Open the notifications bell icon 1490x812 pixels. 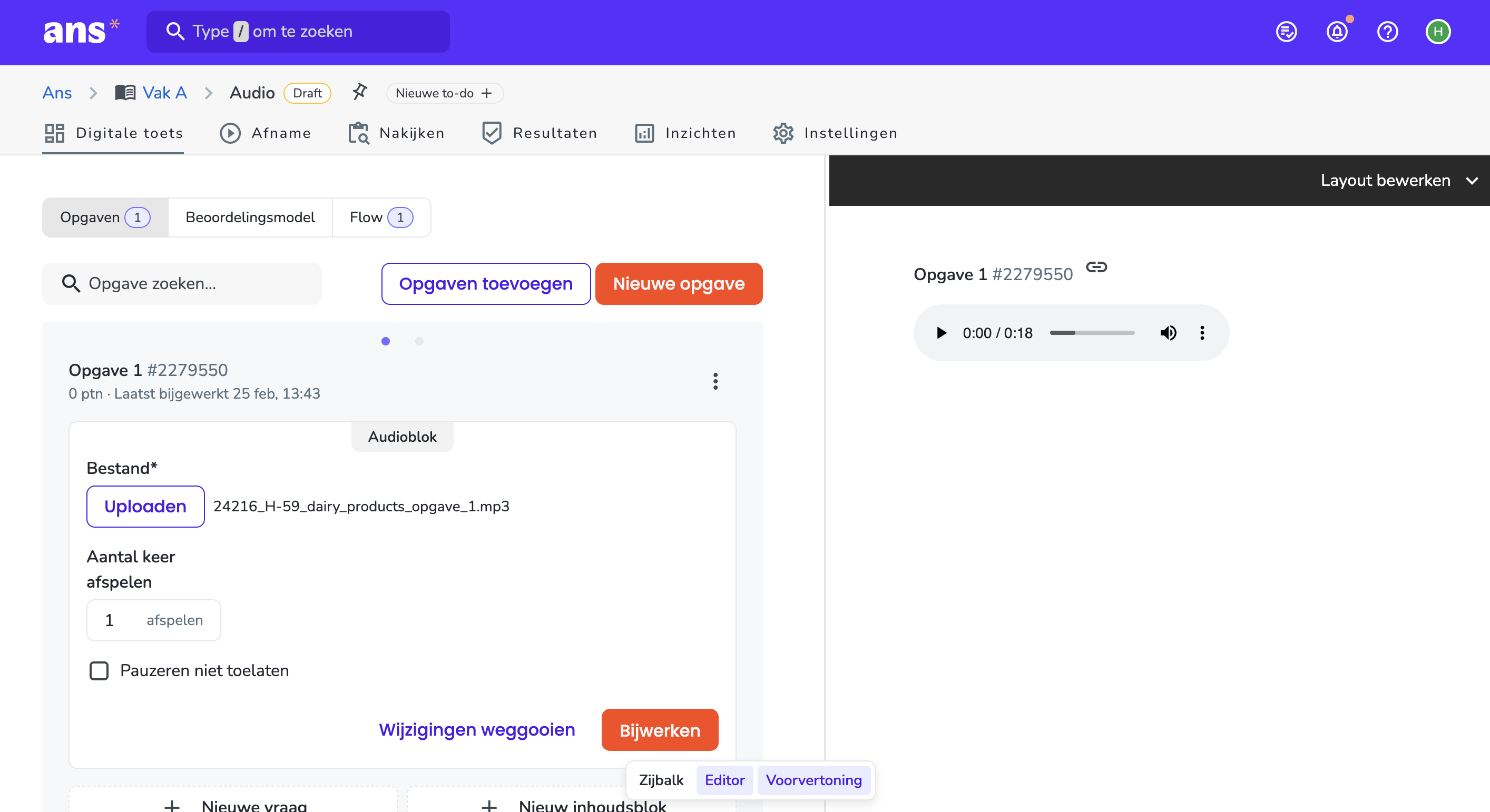click(x=1337, y=32)
